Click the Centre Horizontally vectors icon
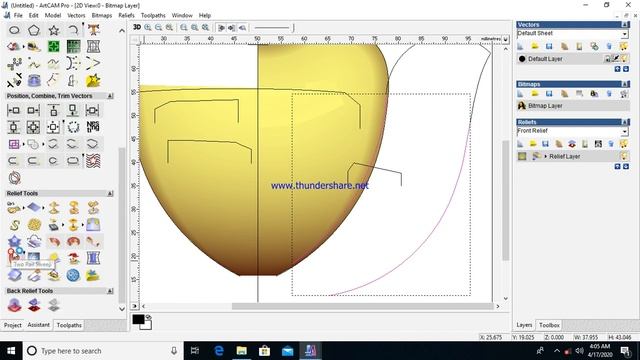The width and height of the screenshot is (640, 360). coord(93,110)
